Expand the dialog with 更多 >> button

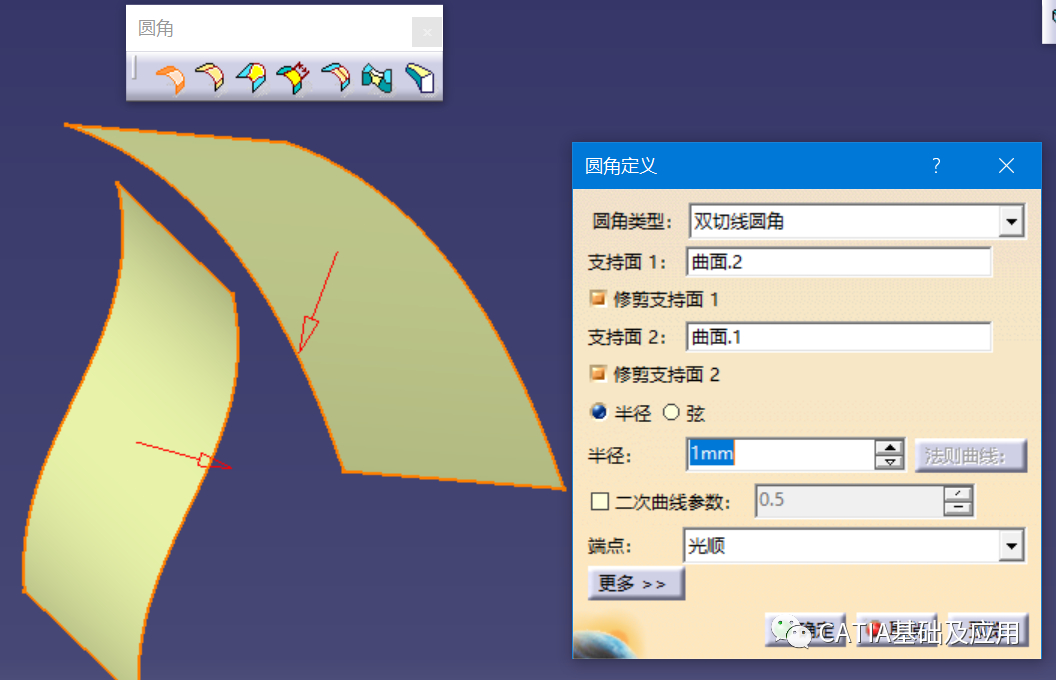[x=636, y=583]
